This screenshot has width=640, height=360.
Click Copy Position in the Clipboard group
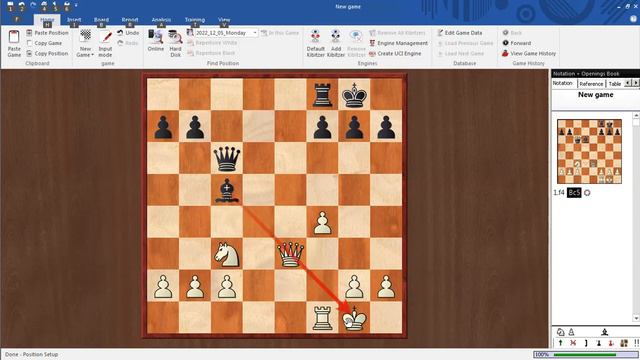pyautogui.click(x=47, y=53)
